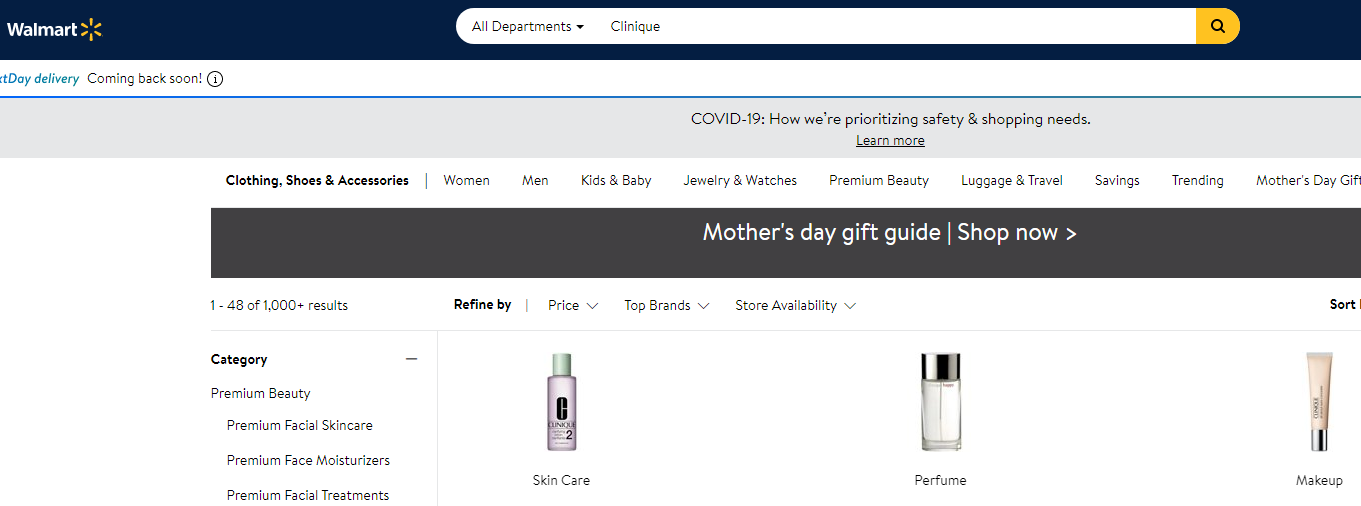Open Luggage & Travel navigation item
The image size is (1361, 506).
tap(1011, 181)
